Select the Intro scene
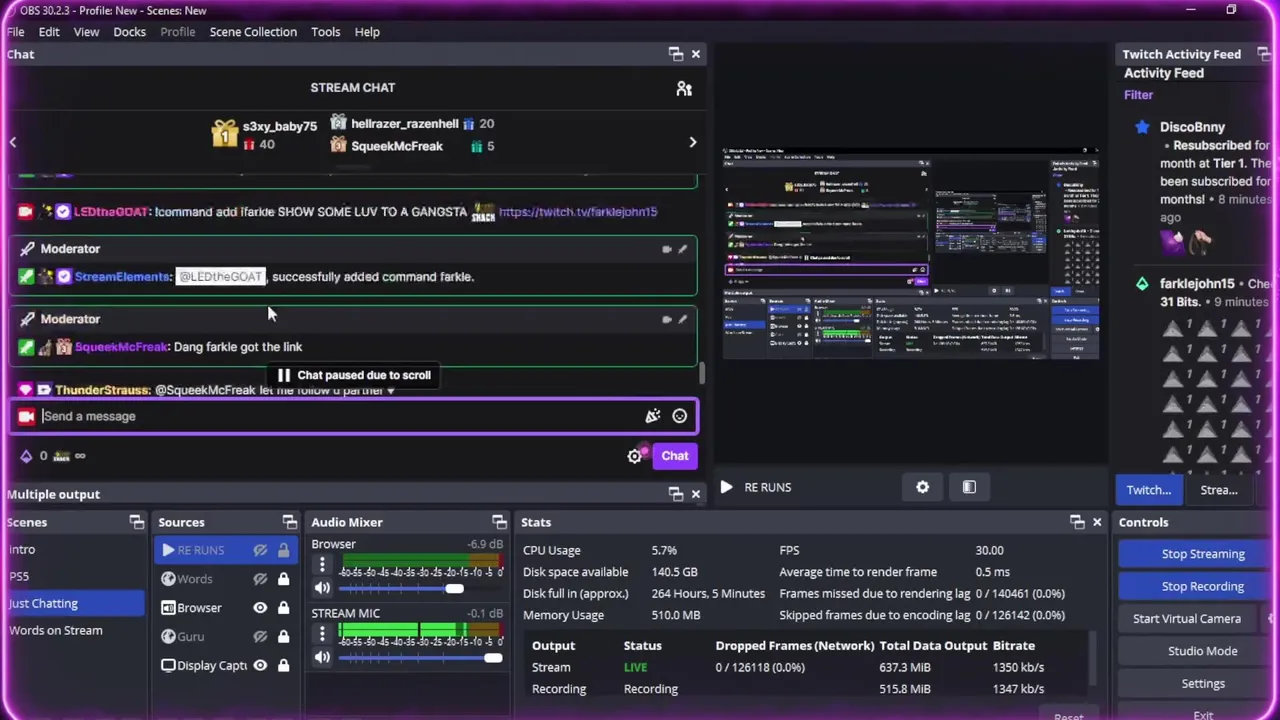Screen dimensions: 1280x720 (x=22, y=550)
